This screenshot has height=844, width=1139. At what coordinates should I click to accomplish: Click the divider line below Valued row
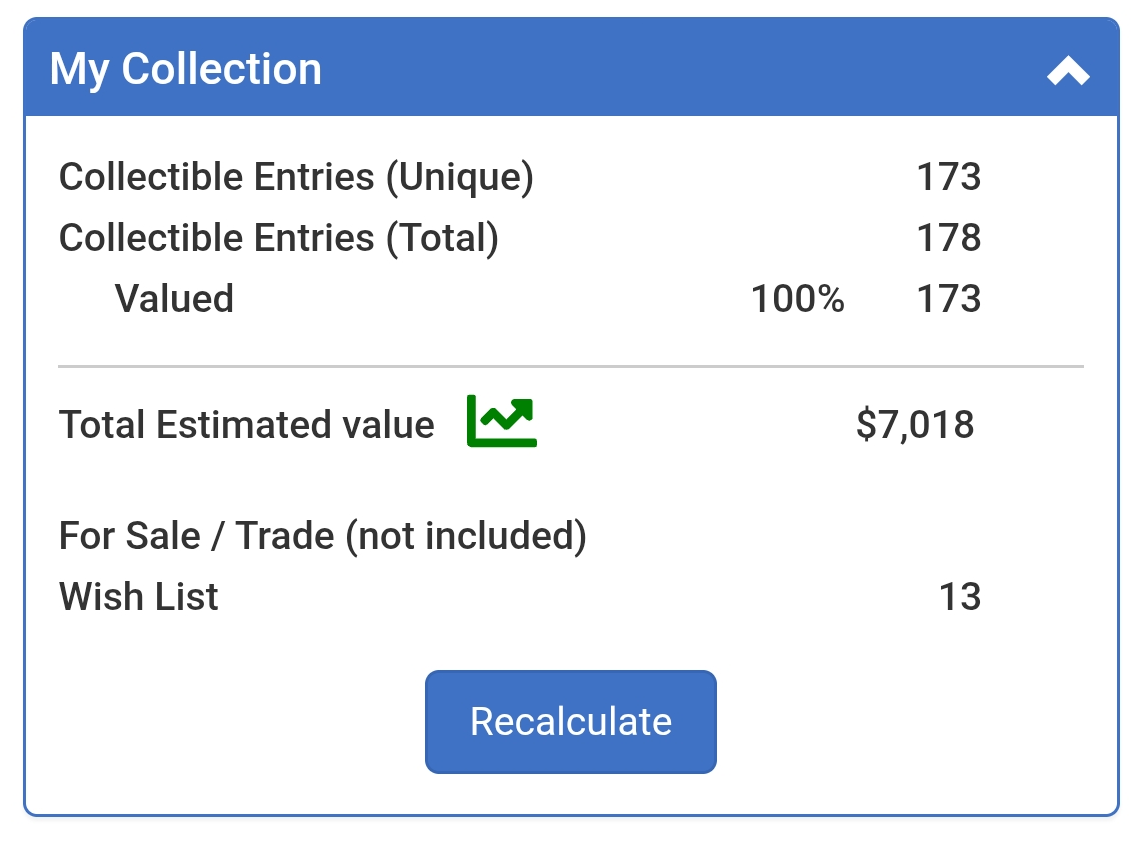(571, 367)
